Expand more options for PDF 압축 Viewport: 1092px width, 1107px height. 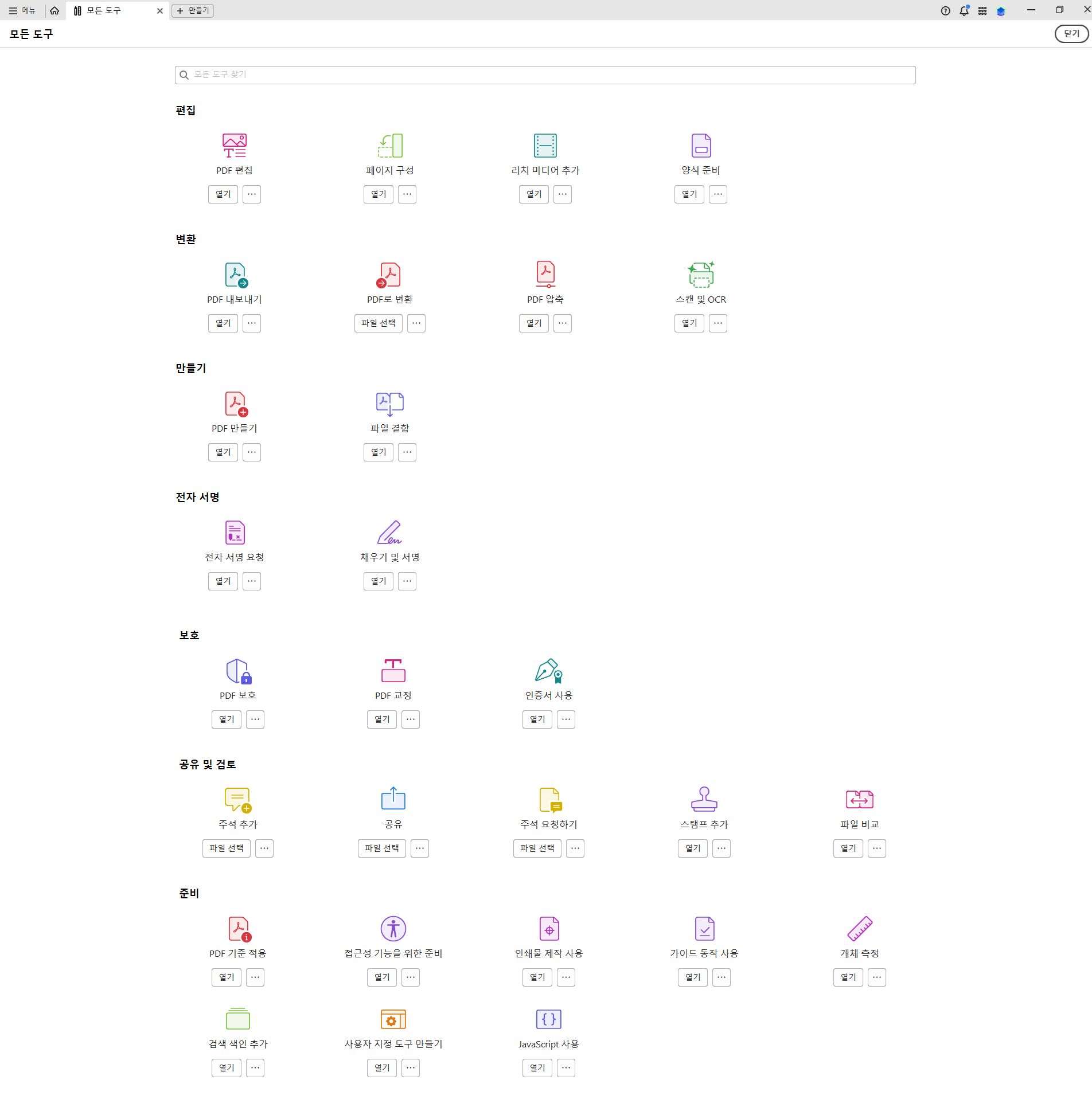[562, 323]
